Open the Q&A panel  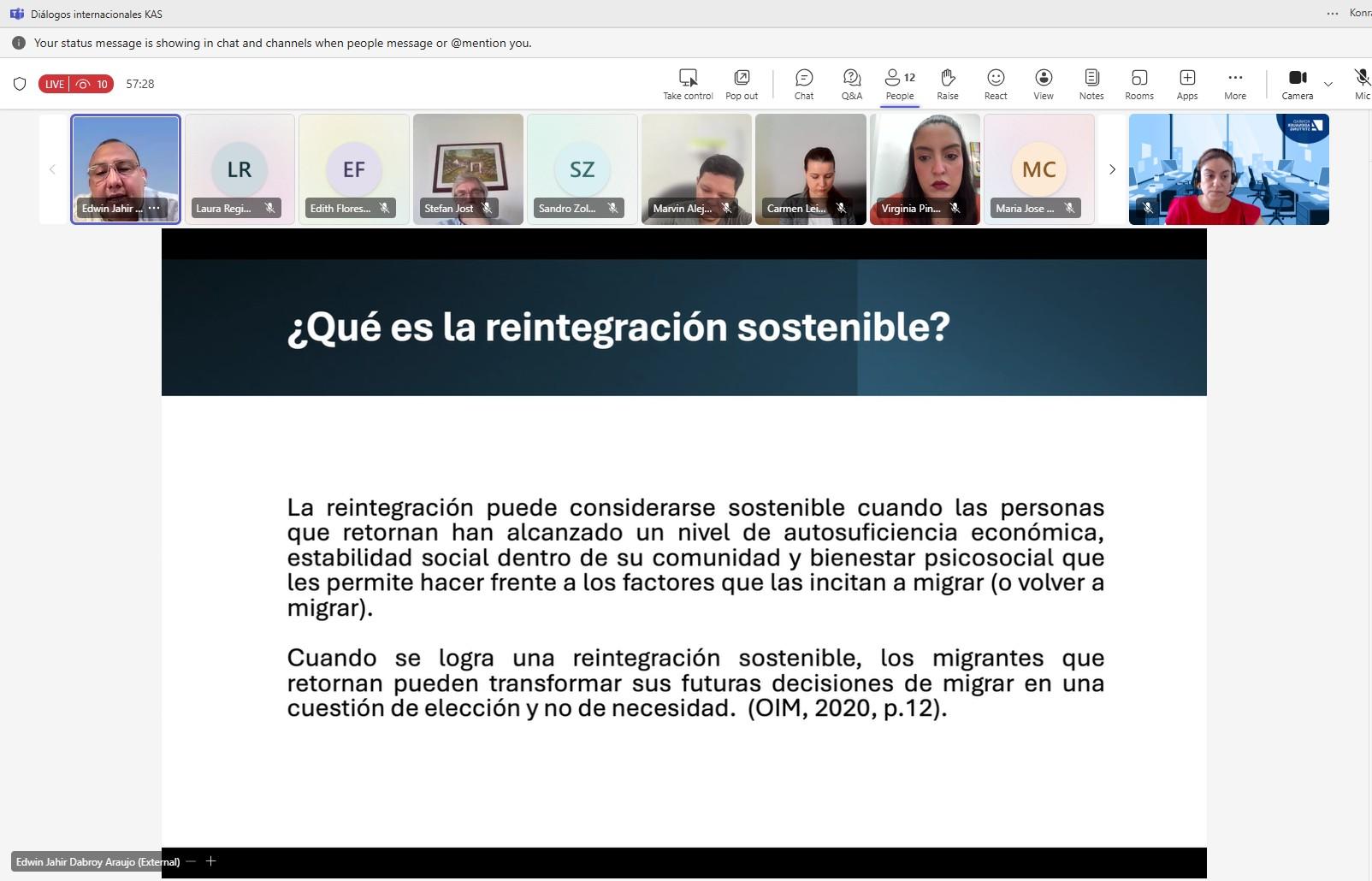coord(851,79)
